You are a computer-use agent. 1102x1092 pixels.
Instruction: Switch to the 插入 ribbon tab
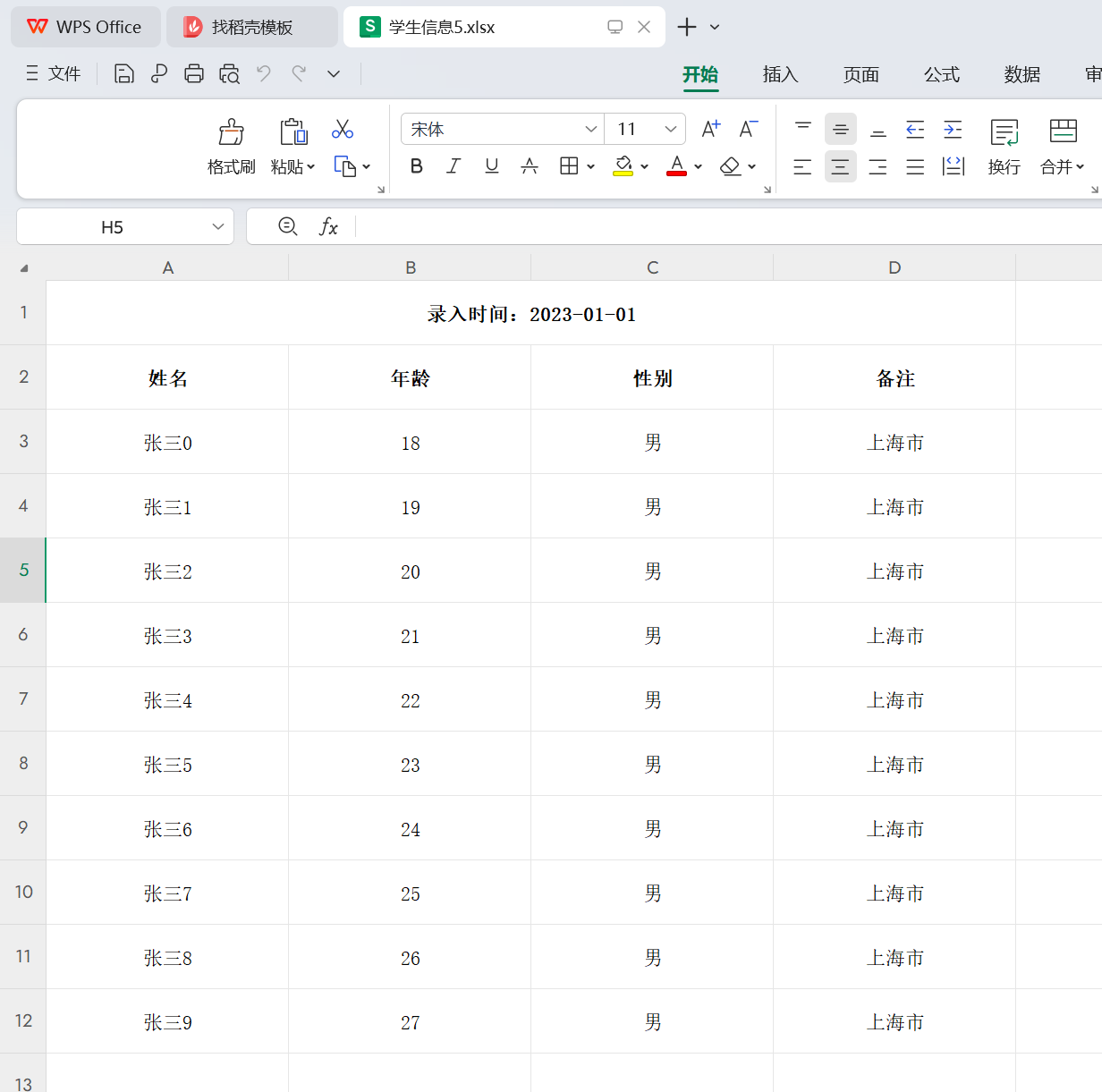(x=781, y=74)
